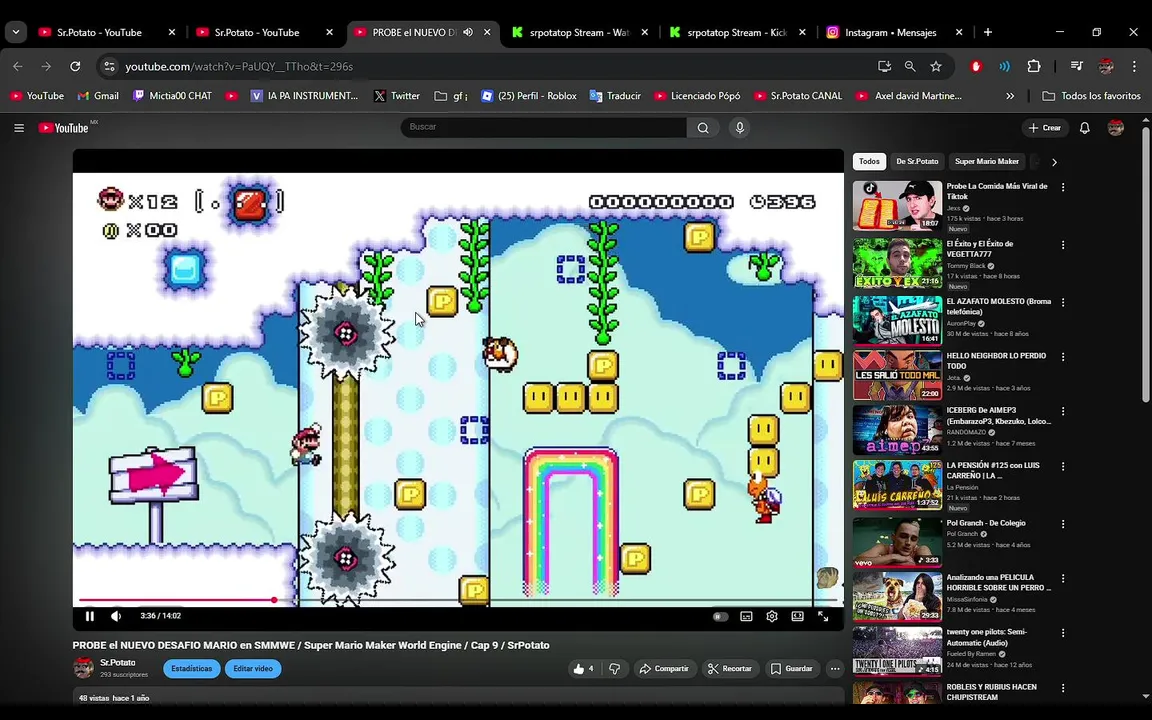Open player settings gear
This screenshot has height=720, width=1152.
pos(771,616)
